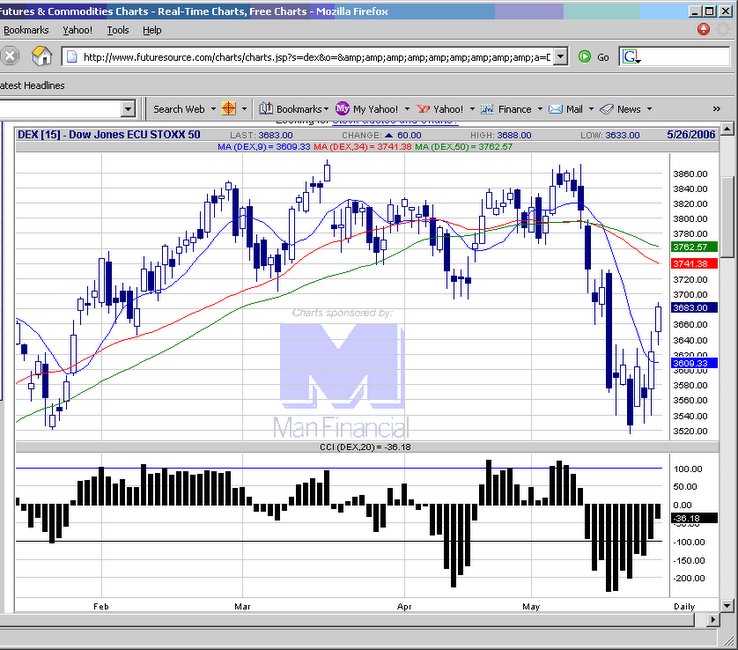Click the blue 3609.33 price label
This screenshot has width=738, height=650.
694,363
